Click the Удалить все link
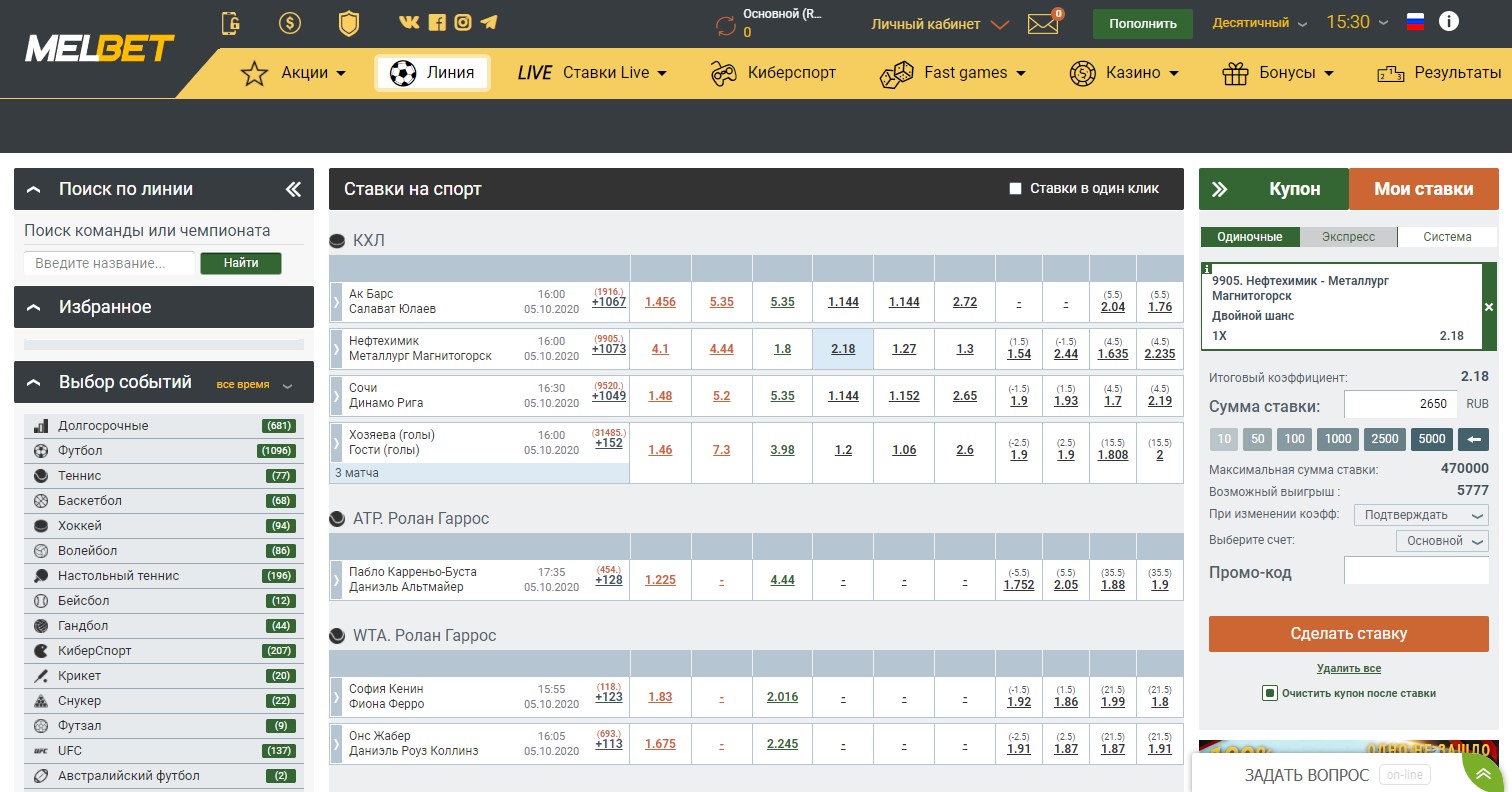Image resolution: width=1512 pixels, height=792 pixels. [1348, 669]
